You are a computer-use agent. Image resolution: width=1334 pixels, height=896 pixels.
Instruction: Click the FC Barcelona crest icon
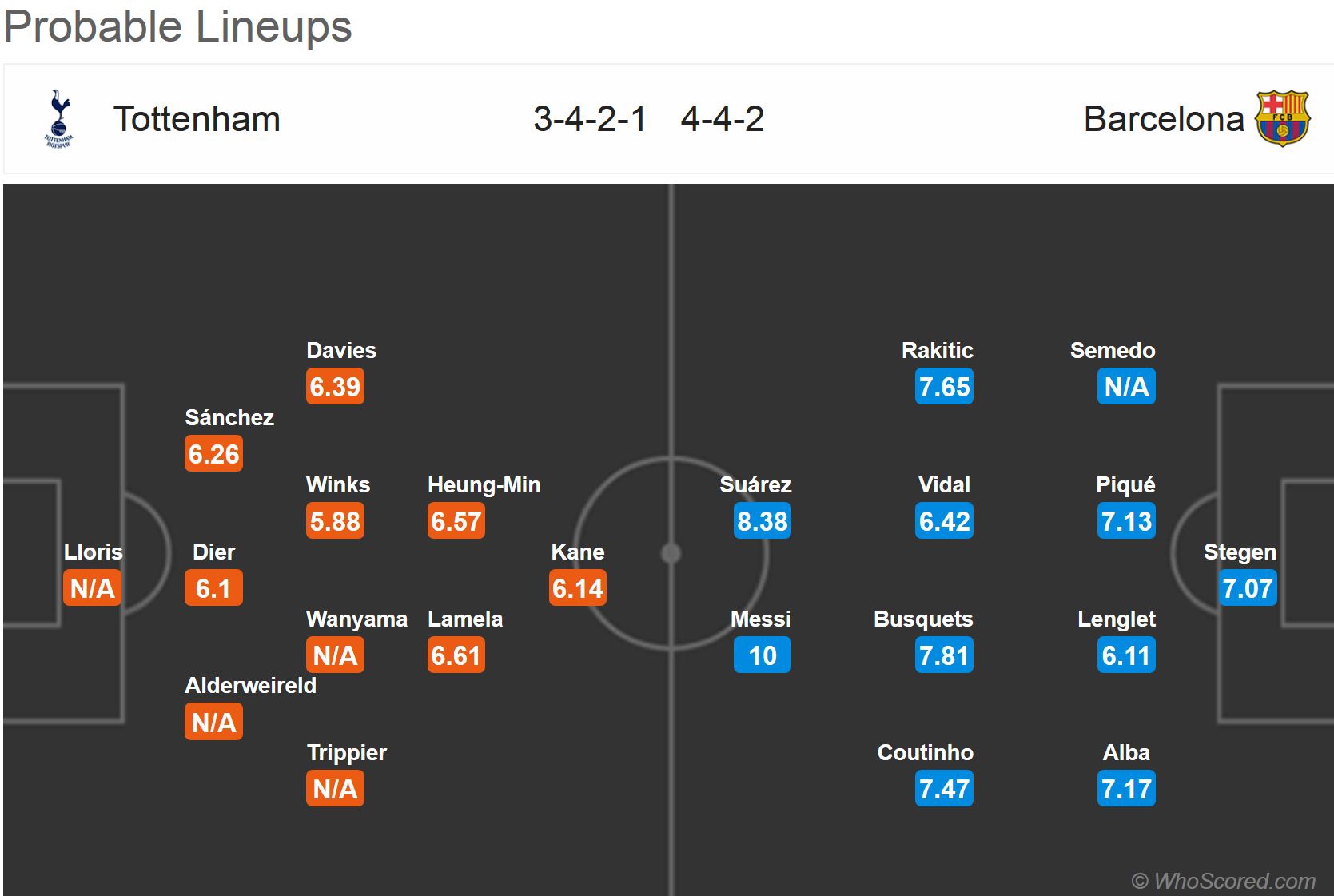coord(1282,118)
